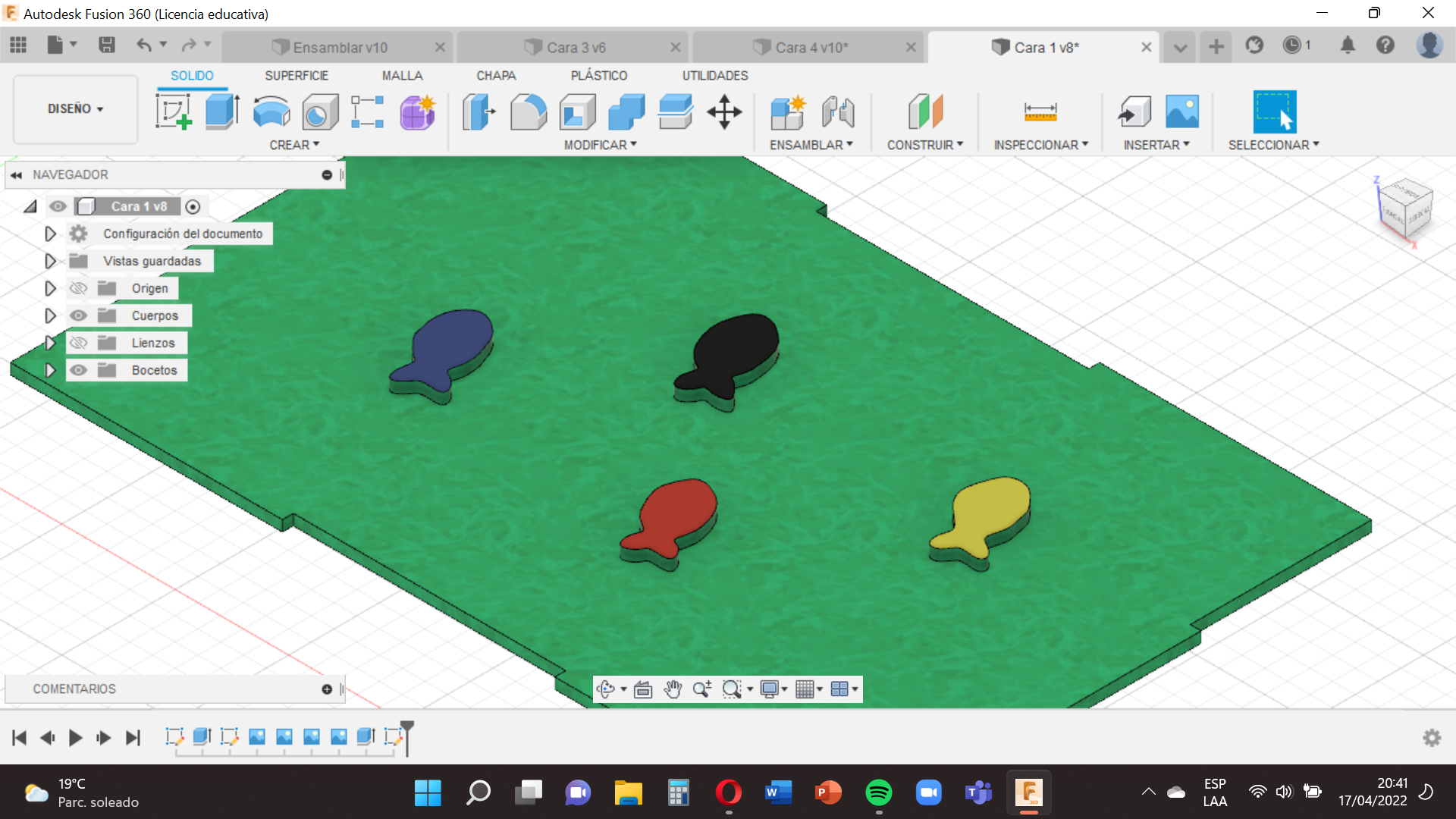The image size is (1456, 819).
Task: Select the Create Form tool
Action: click(x=417, y=111)
